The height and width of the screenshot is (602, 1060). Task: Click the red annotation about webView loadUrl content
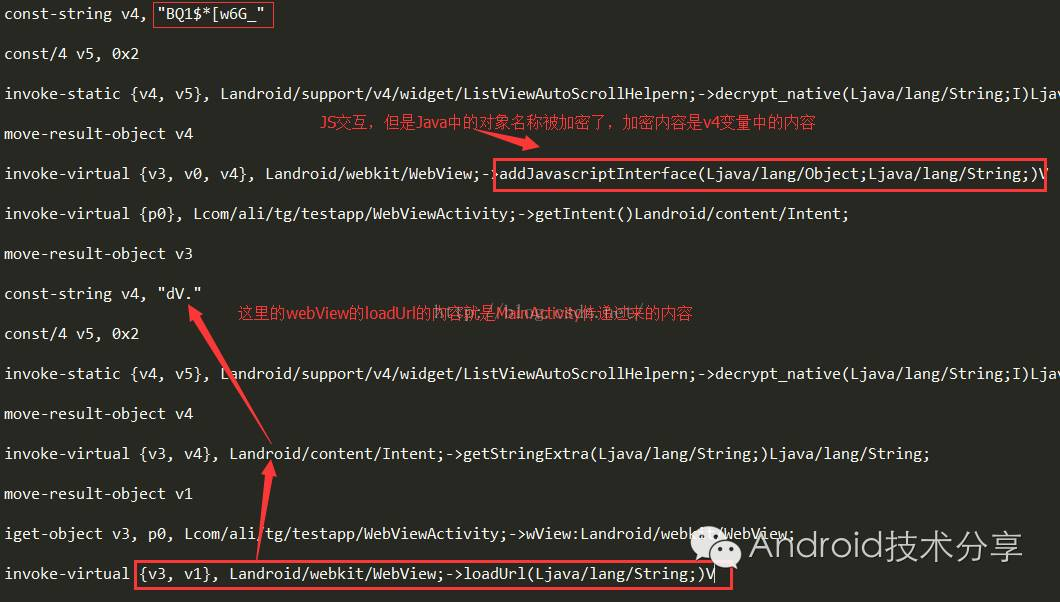click(x=465, y=313)
